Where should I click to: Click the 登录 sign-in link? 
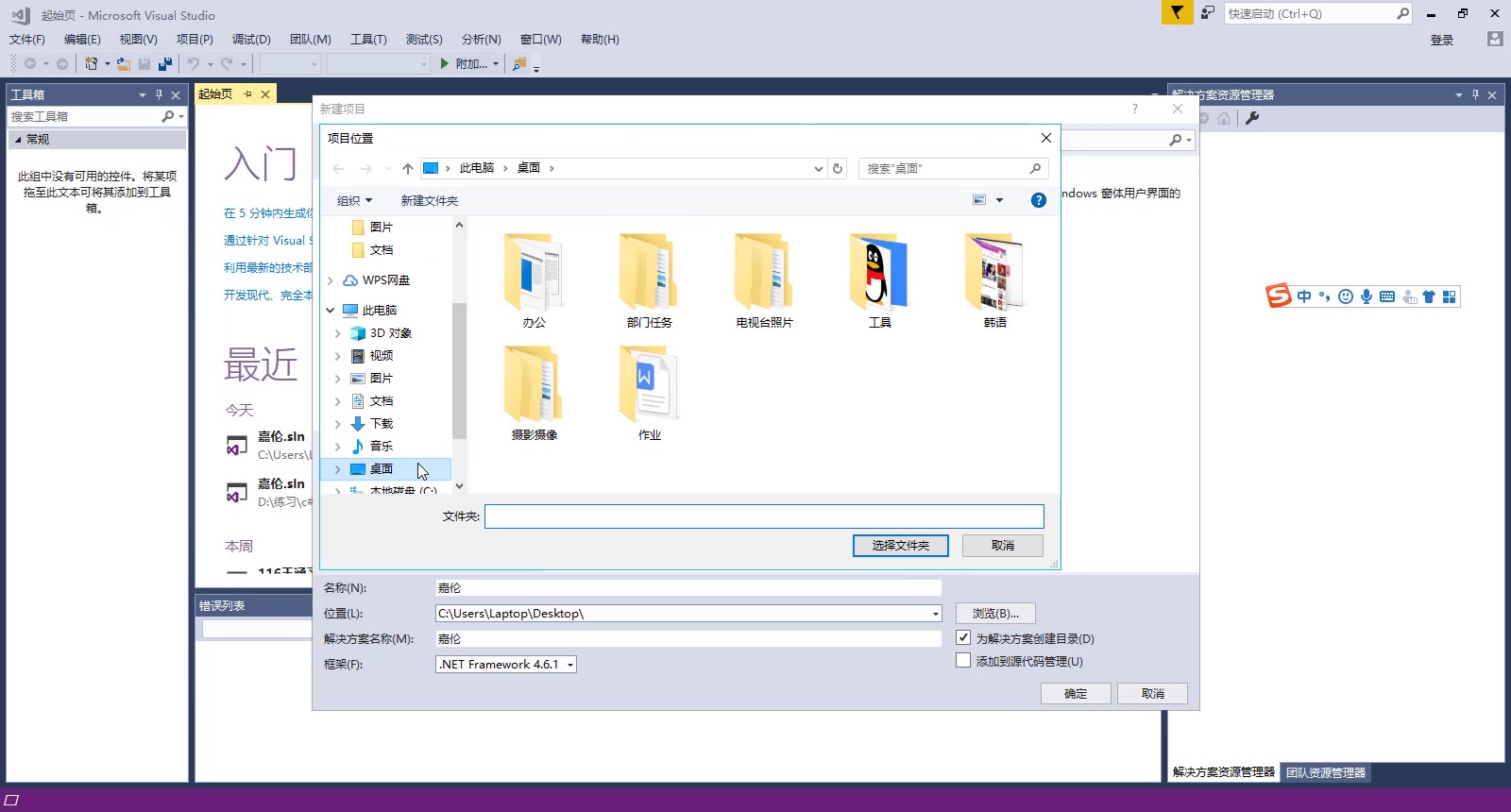coord(1442,40)
